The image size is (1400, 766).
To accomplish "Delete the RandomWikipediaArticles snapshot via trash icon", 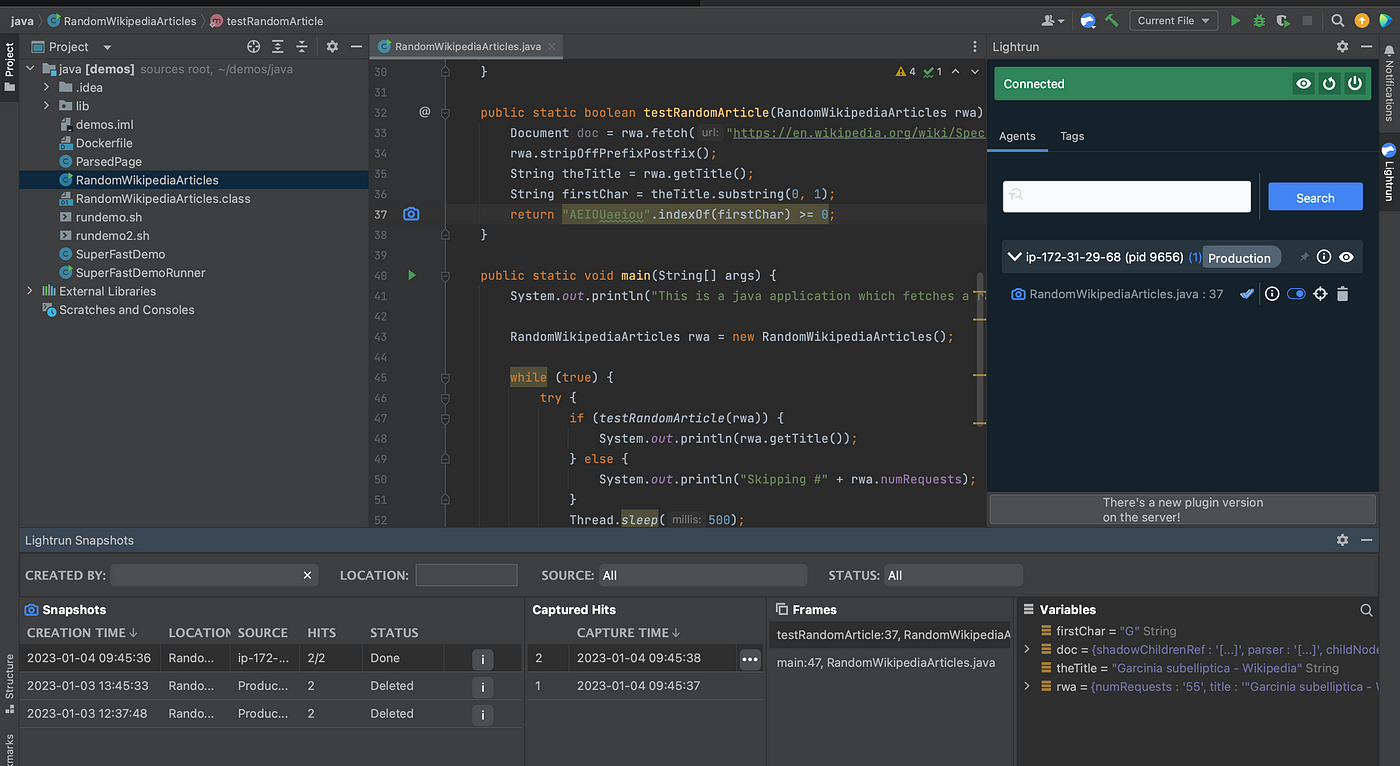I will pos(1343,293).
